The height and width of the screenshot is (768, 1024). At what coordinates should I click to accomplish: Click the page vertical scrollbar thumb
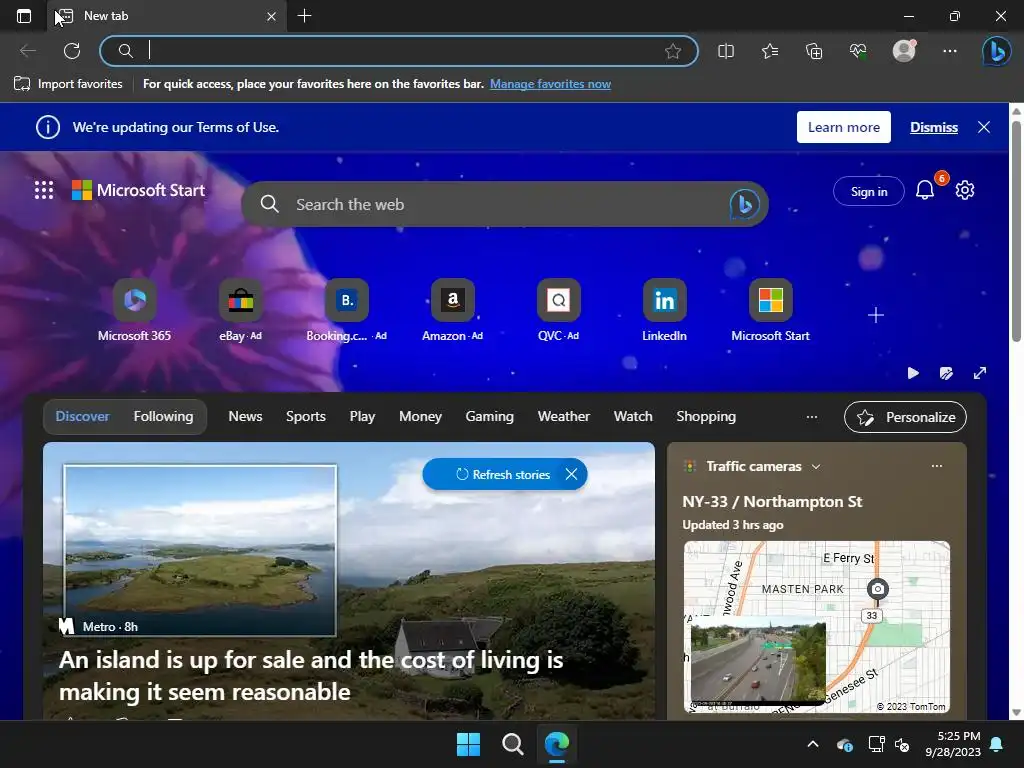click(1016, 230)
